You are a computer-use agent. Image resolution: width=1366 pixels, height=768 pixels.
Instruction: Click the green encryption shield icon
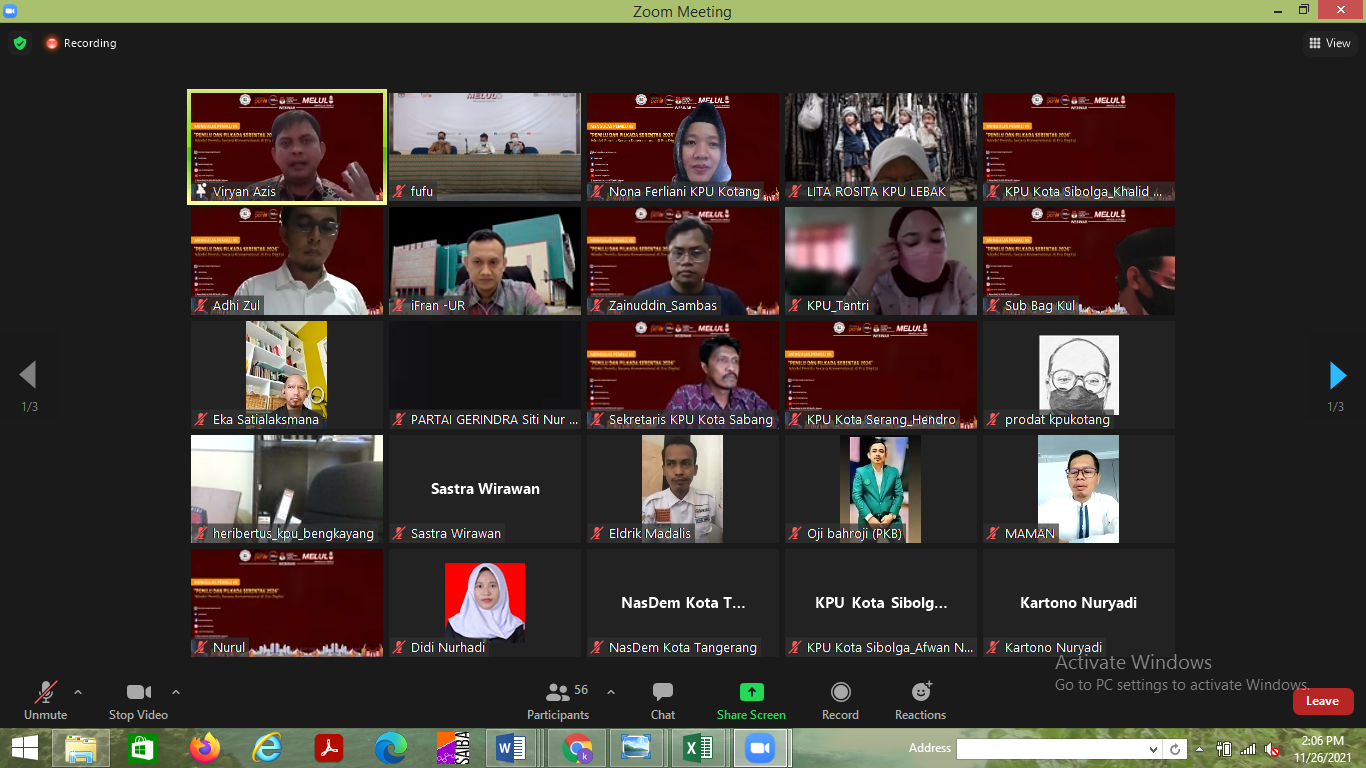click(x=19, y=43)
